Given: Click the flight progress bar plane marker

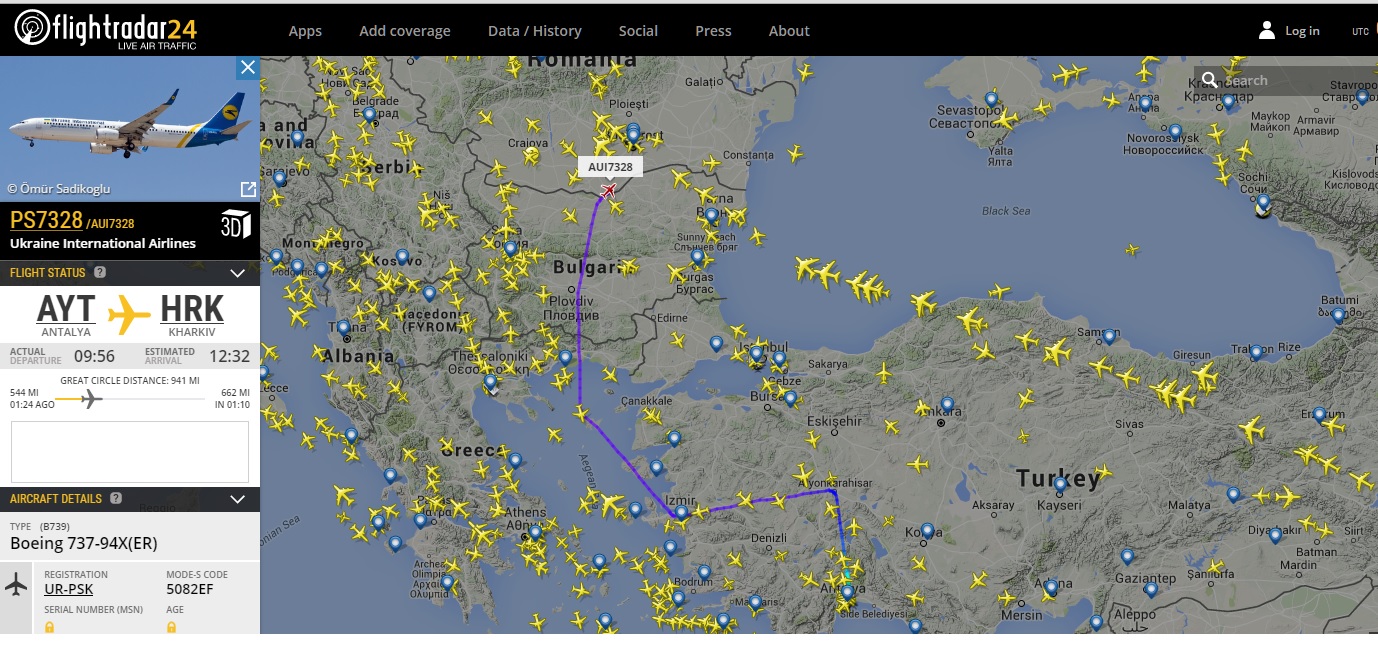Looking at the screenshot, I should coord(91,399).
